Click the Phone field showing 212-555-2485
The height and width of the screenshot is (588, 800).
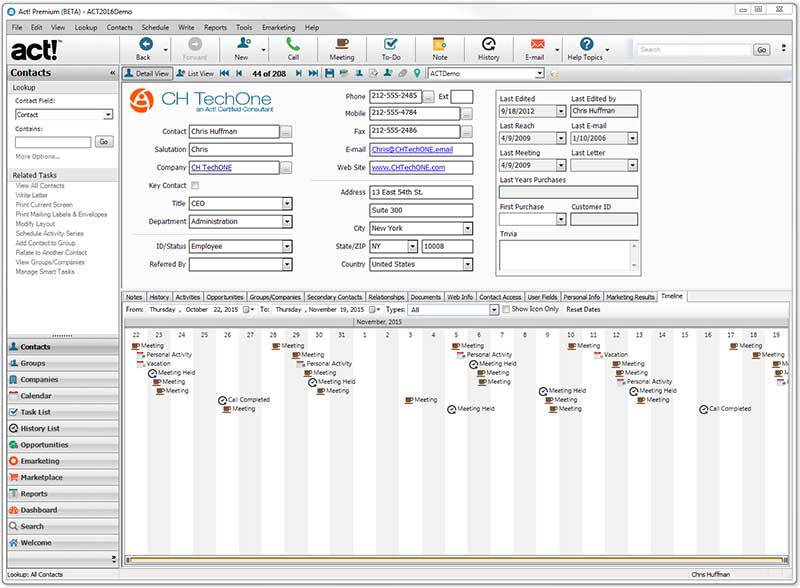click(395, 96)
